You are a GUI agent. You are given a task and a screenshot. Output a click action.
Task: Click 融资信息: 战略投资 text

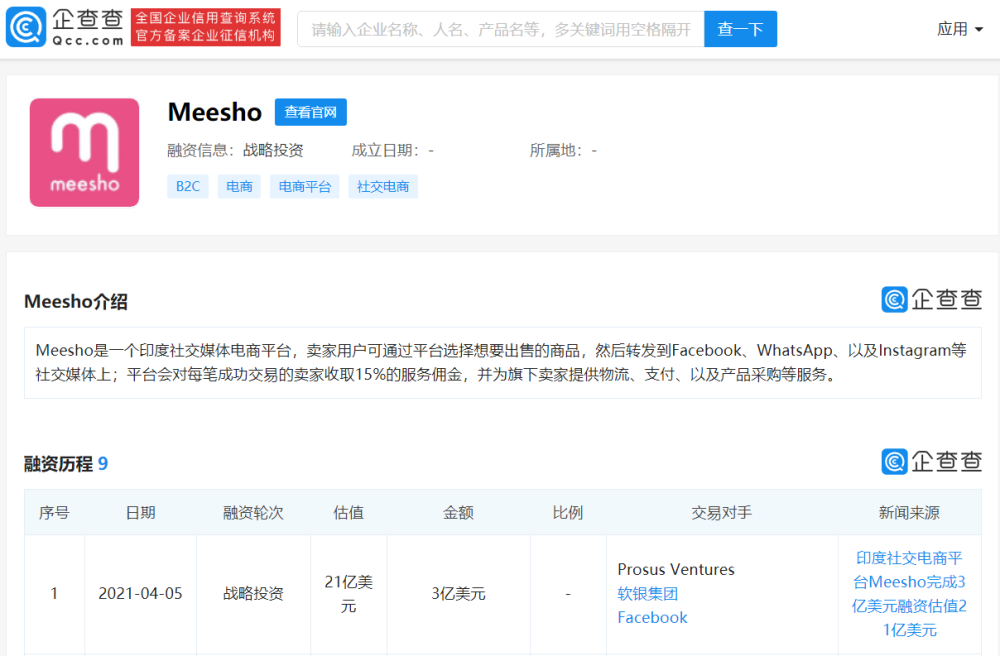[x=235, y=150]
